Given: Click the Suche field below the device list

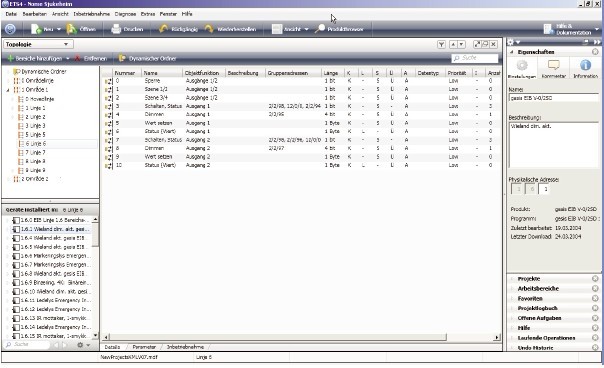Looking at the screenshot, I should pos(27,344).
